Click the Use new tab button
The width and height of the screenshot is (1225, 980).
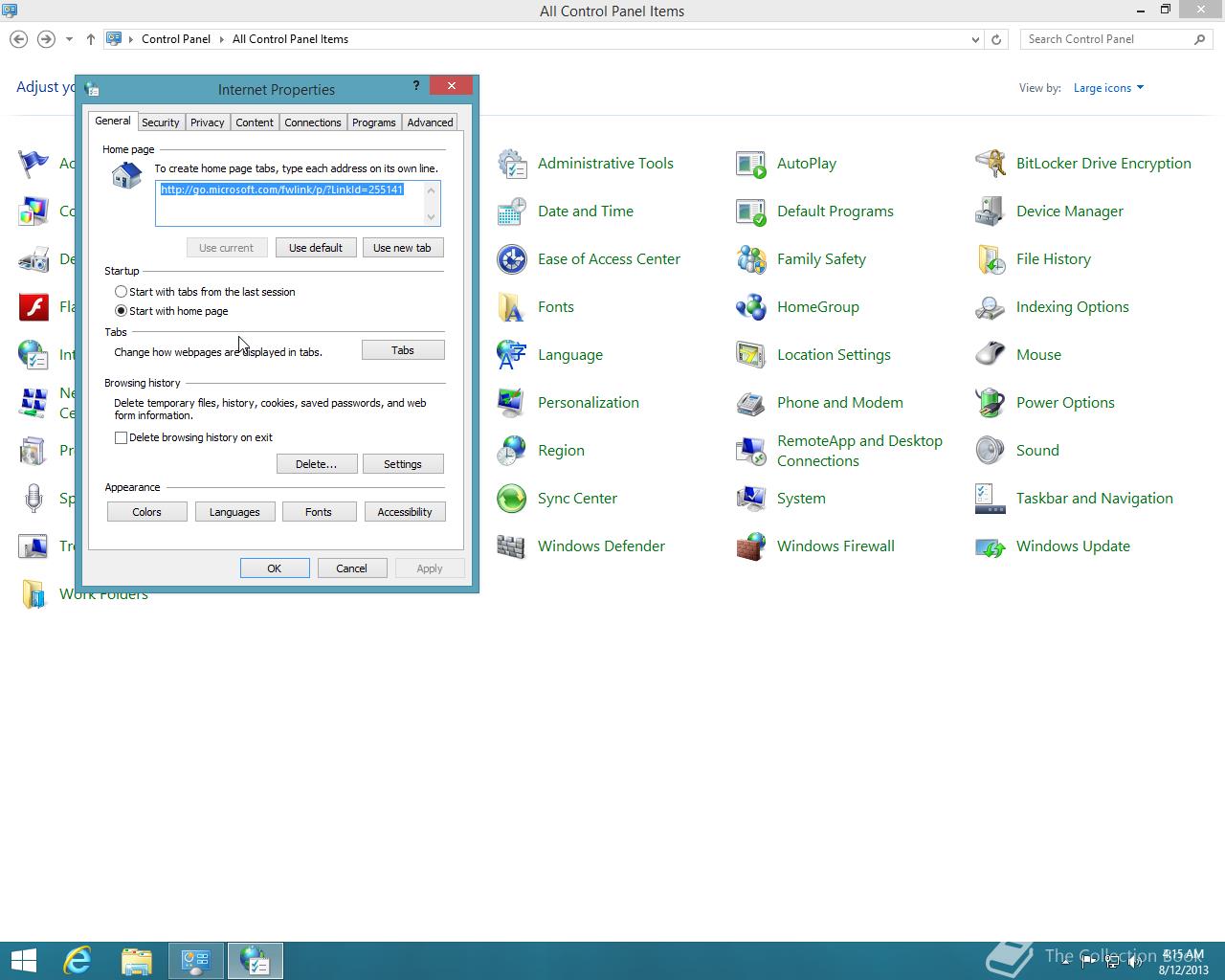(x=402, y=248)
